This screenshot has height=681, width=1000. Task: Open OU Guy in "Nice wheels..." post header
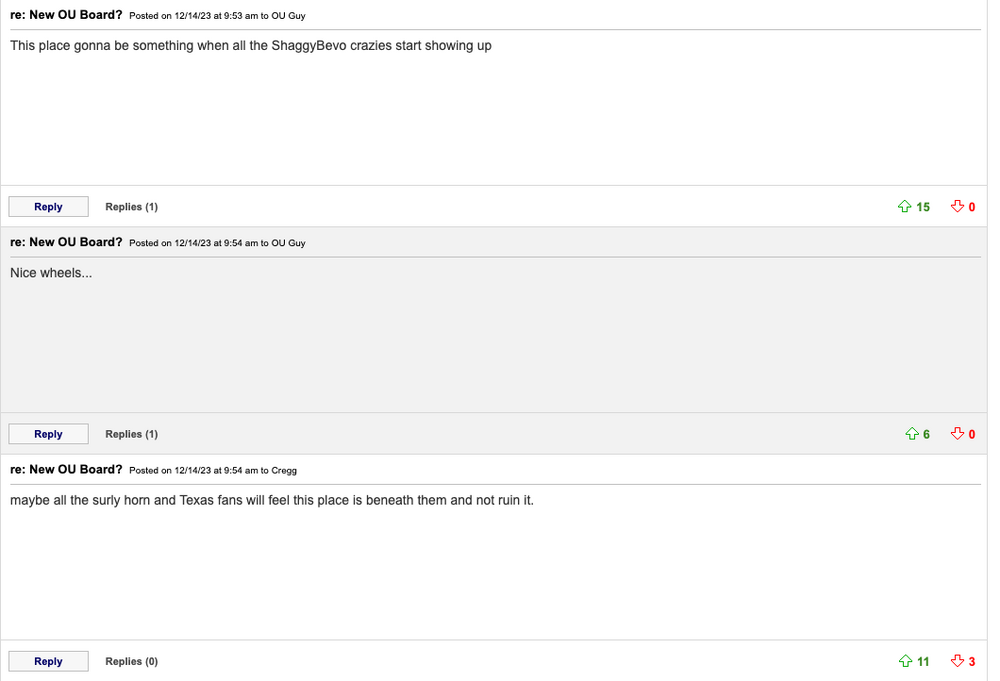tap(288, 243)
